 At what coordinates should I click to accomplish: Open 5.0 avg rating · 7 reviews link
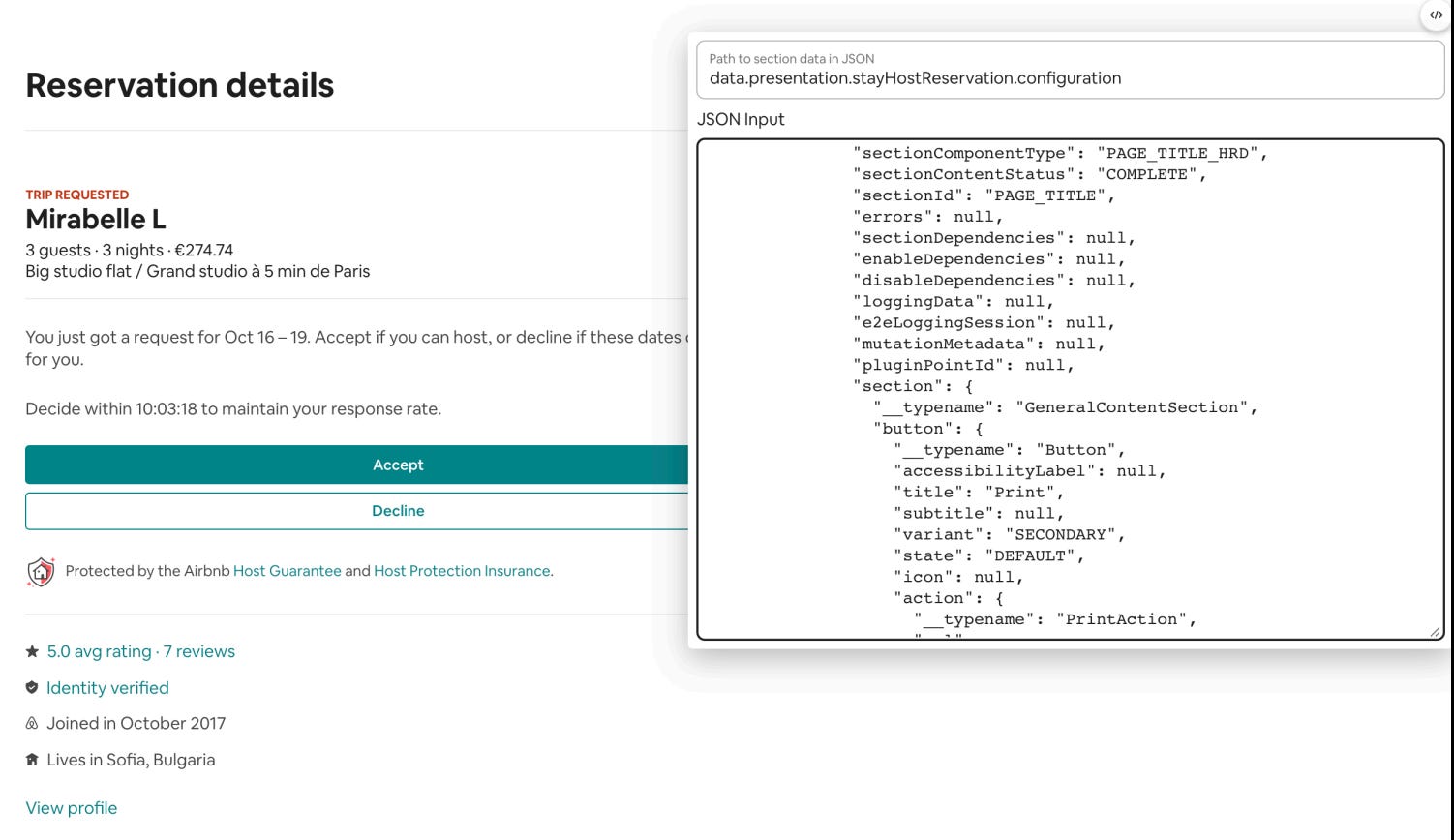(141, 651)
